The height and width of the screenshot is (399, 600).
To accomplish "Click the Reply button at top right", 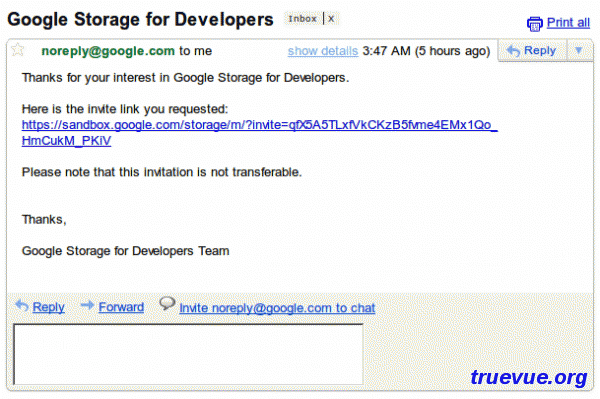I will tap(532, 50).
